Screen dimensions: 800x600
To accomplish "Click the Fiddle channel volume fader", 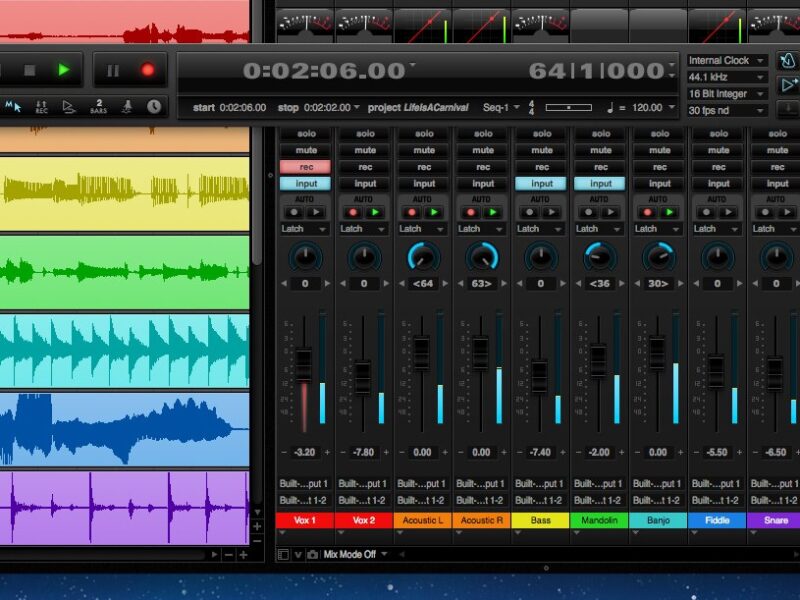I will (716, 370).
